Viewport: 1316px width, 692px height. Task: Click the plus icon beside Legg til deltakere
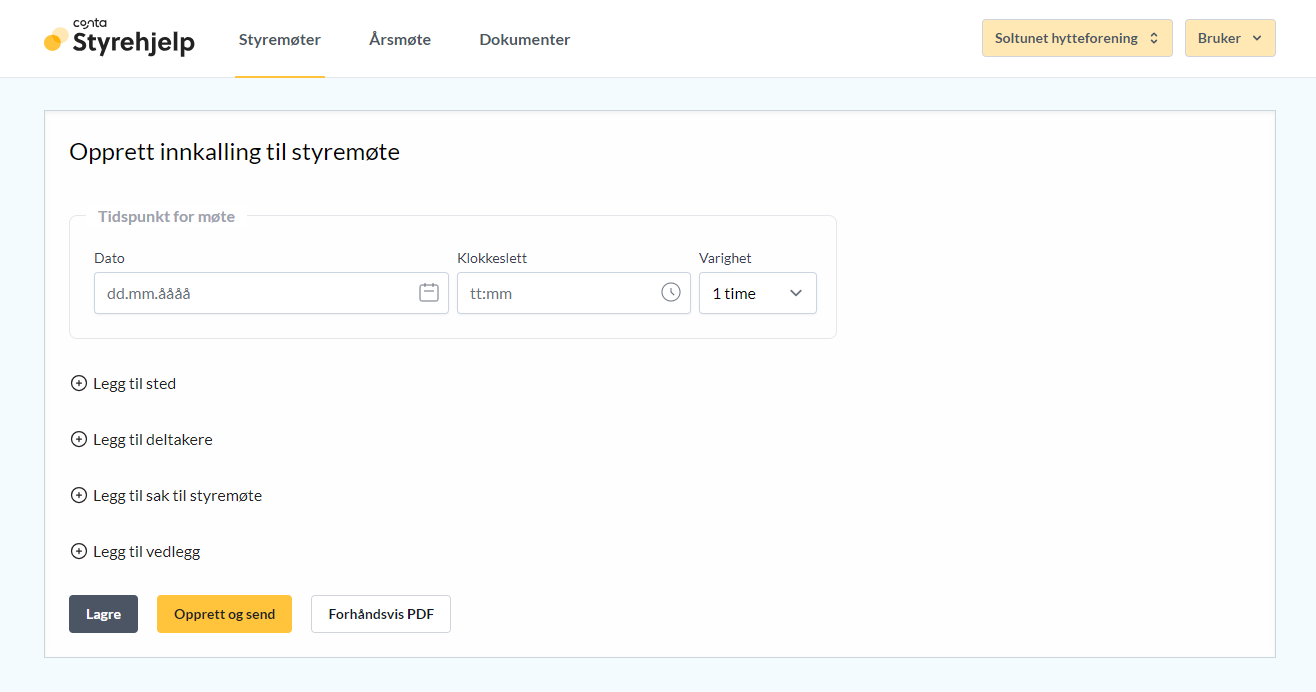(x=79, y=439)
